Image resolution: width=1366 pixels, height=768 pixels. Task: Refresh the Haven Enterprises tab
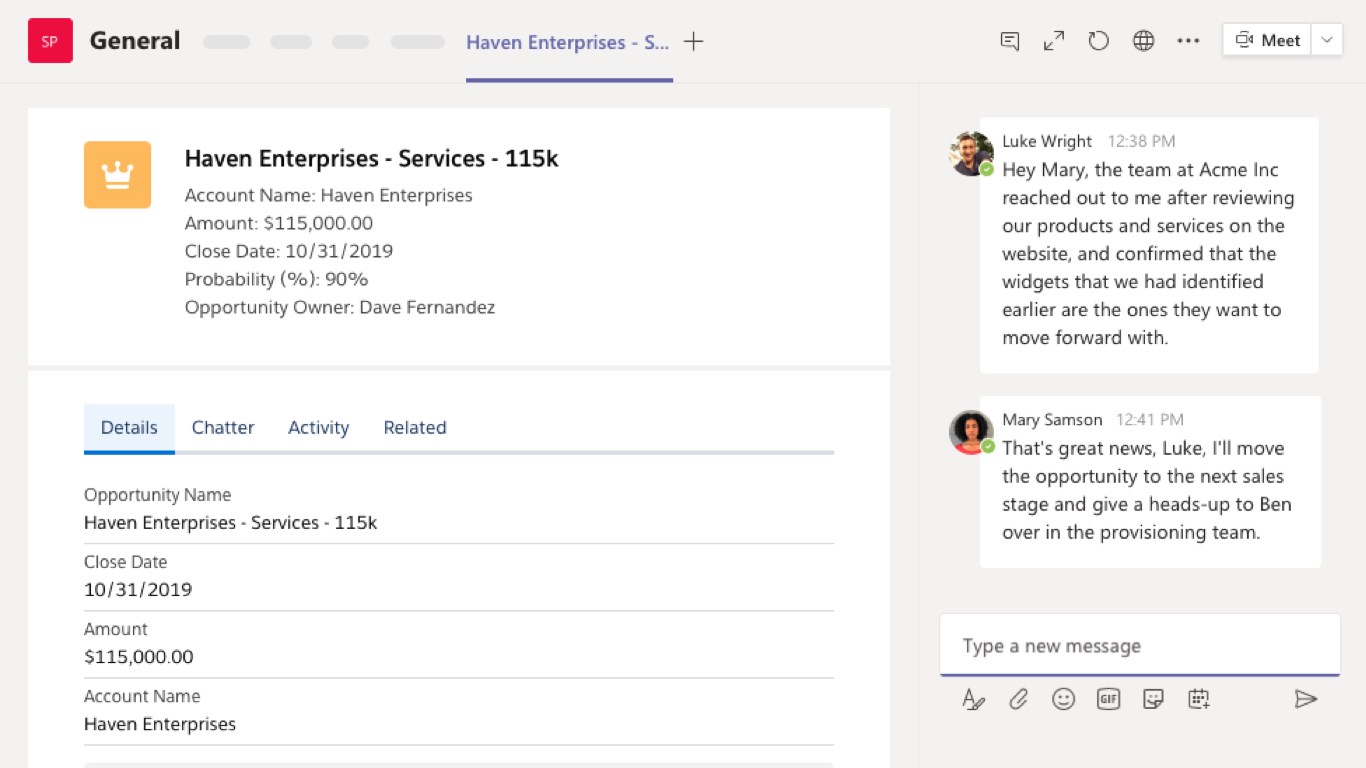(1098, 40)
